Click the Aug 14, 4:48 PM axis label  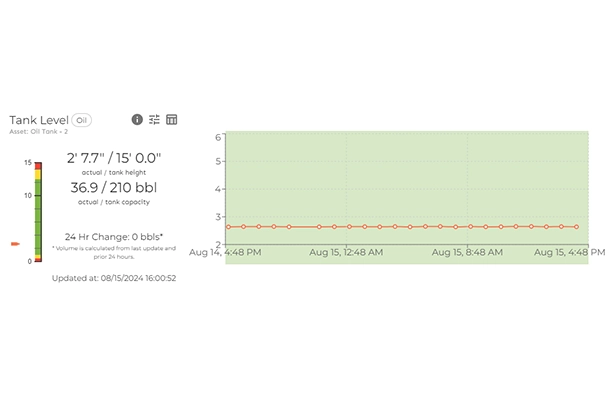tap(225, 253)
